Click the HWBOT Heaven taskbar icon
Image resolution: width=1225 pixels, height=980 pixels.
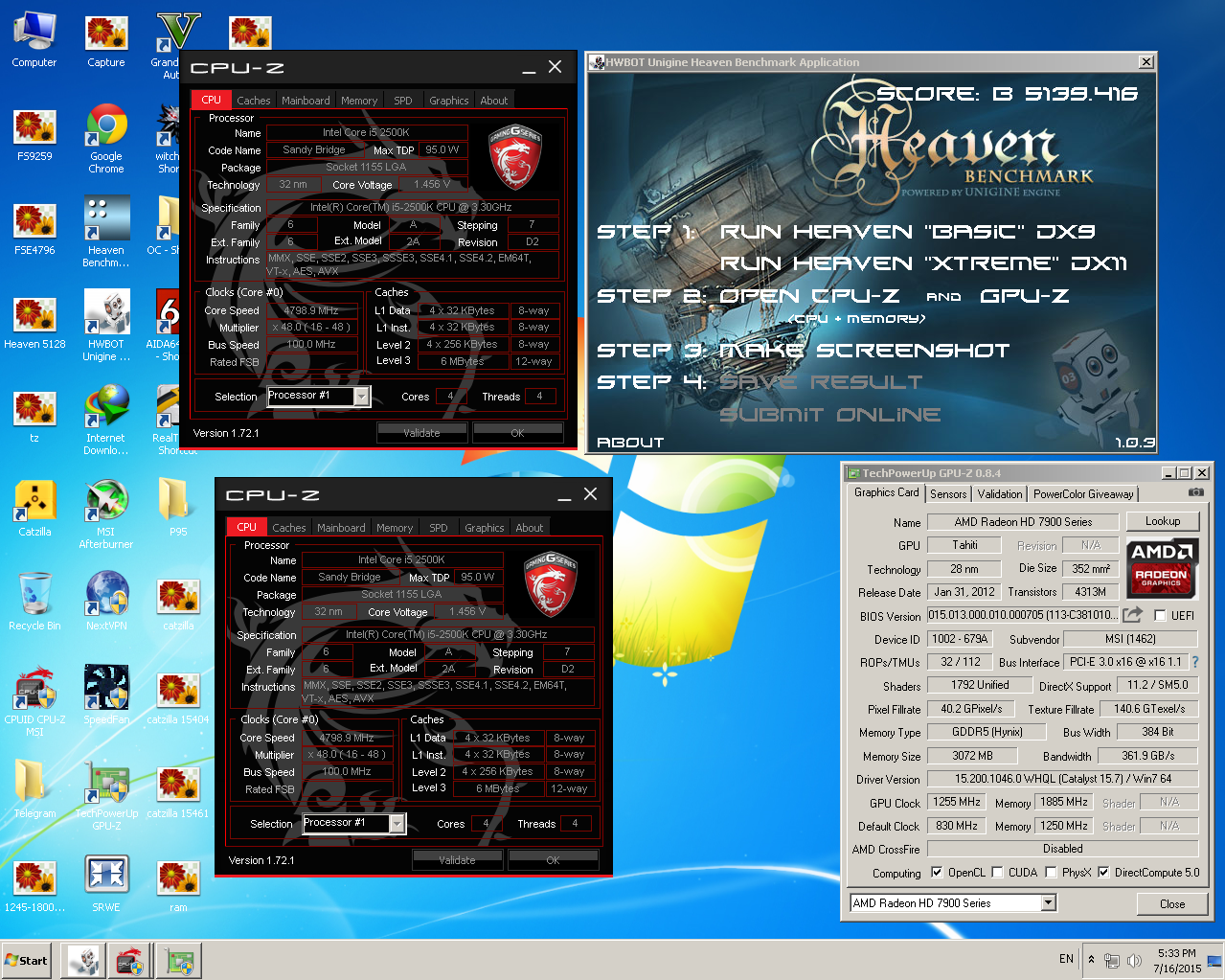(83, 960)
